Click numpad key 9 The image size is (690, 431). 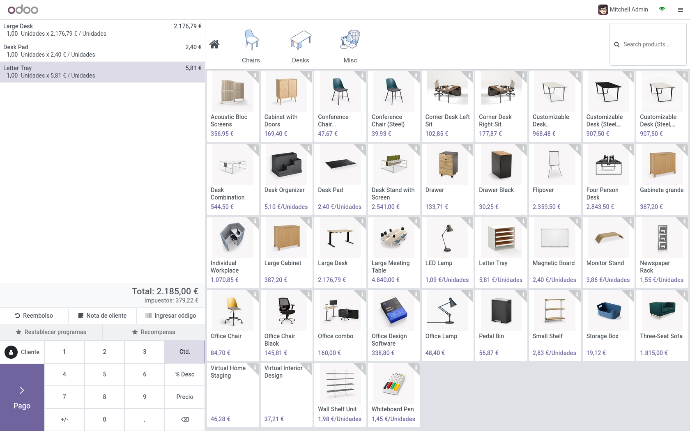pyautogui.click(x=144, y=397)
